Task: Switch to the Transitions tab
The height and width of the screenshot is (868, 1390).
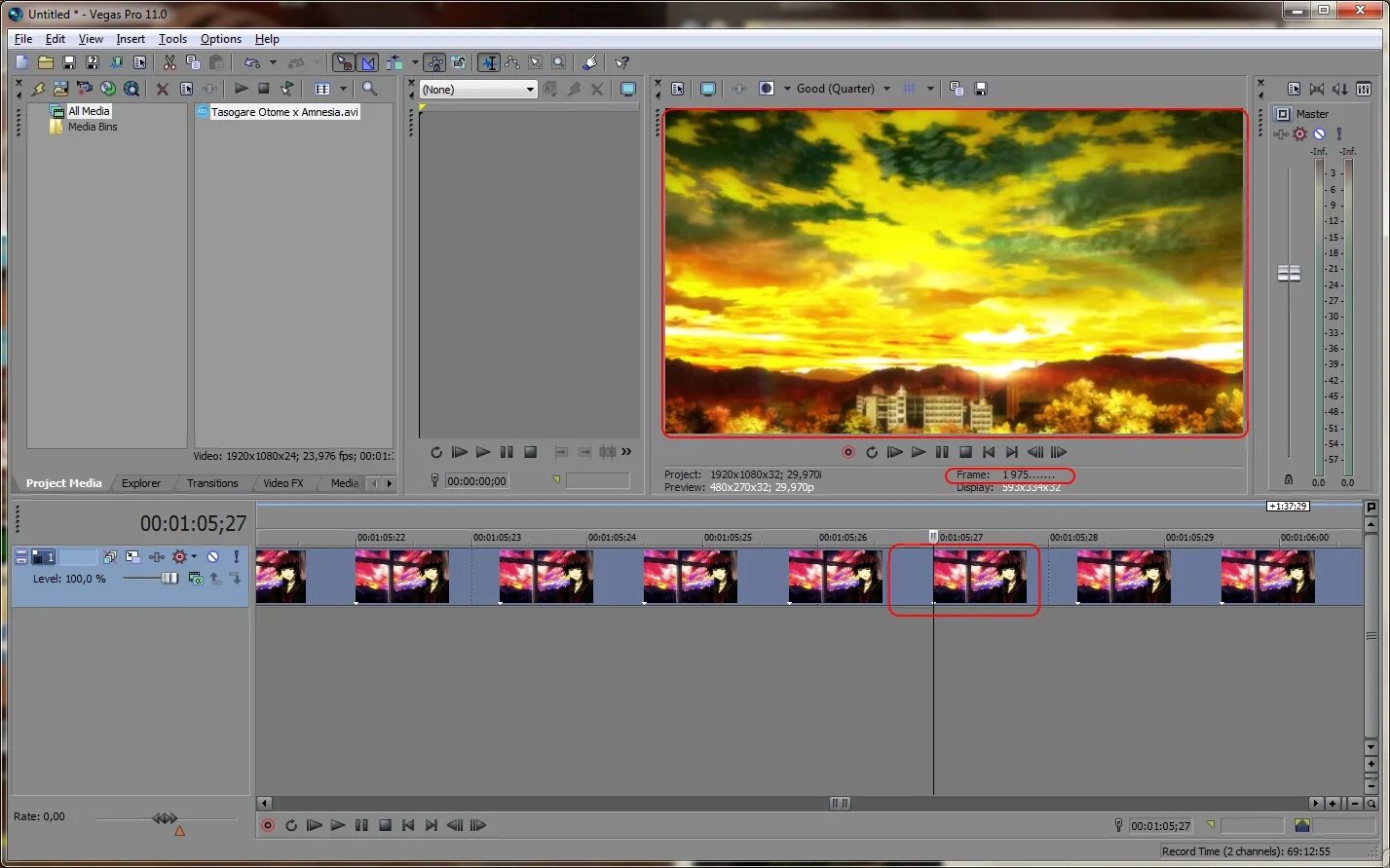Action: (x=210, y=483)
